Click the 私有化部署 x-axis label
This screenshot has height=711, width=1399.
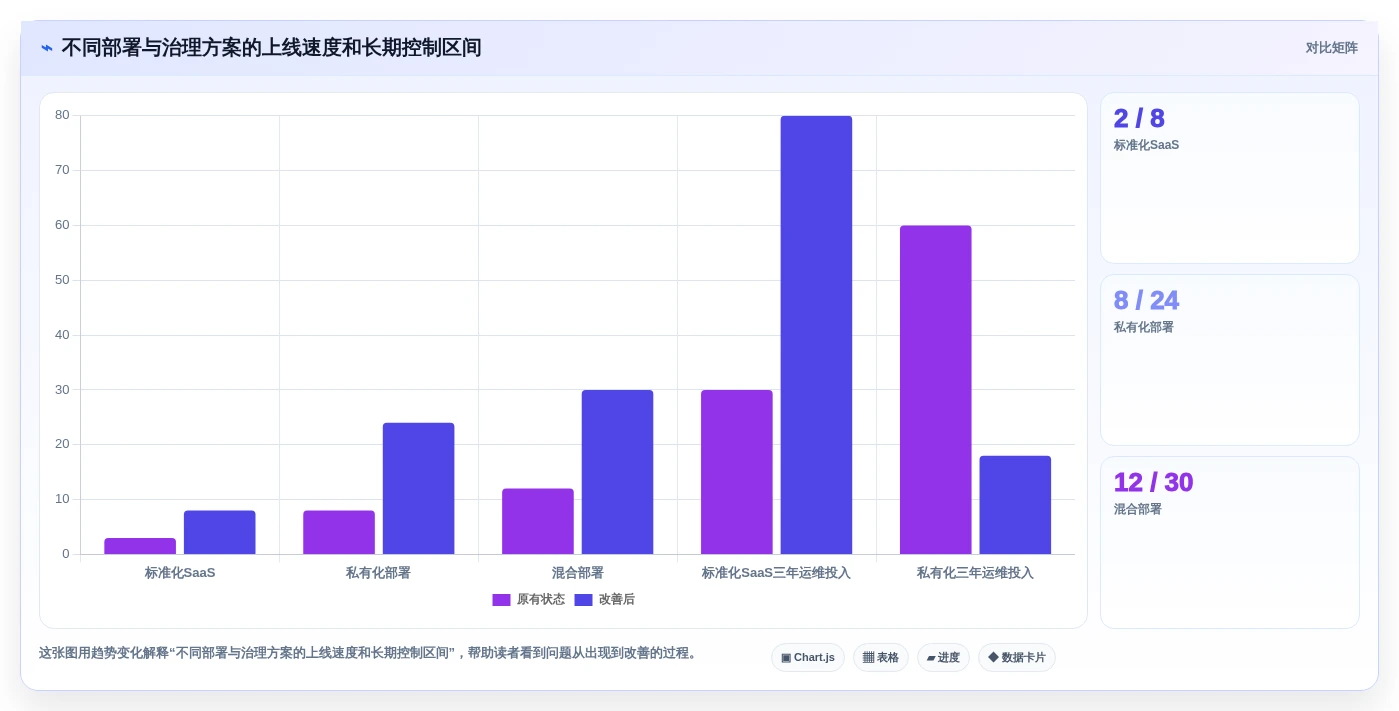coord(378,573)
